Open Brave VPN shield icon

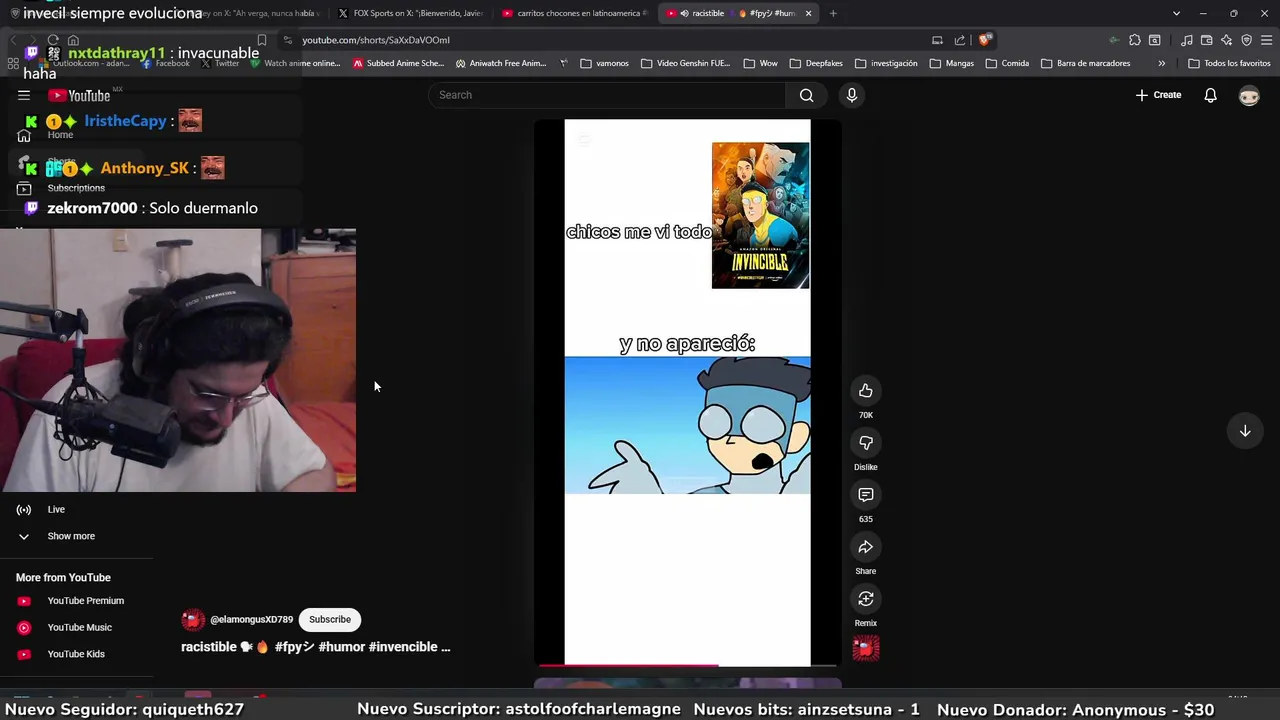pos(1247,40)
